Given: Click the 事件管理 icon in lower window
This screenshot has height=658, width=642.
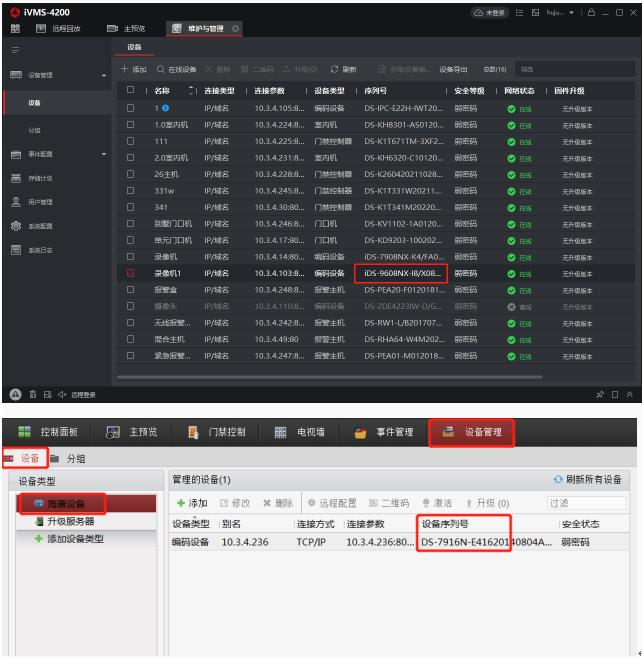Looking at the screenshot, I should (x=360, y=432).
